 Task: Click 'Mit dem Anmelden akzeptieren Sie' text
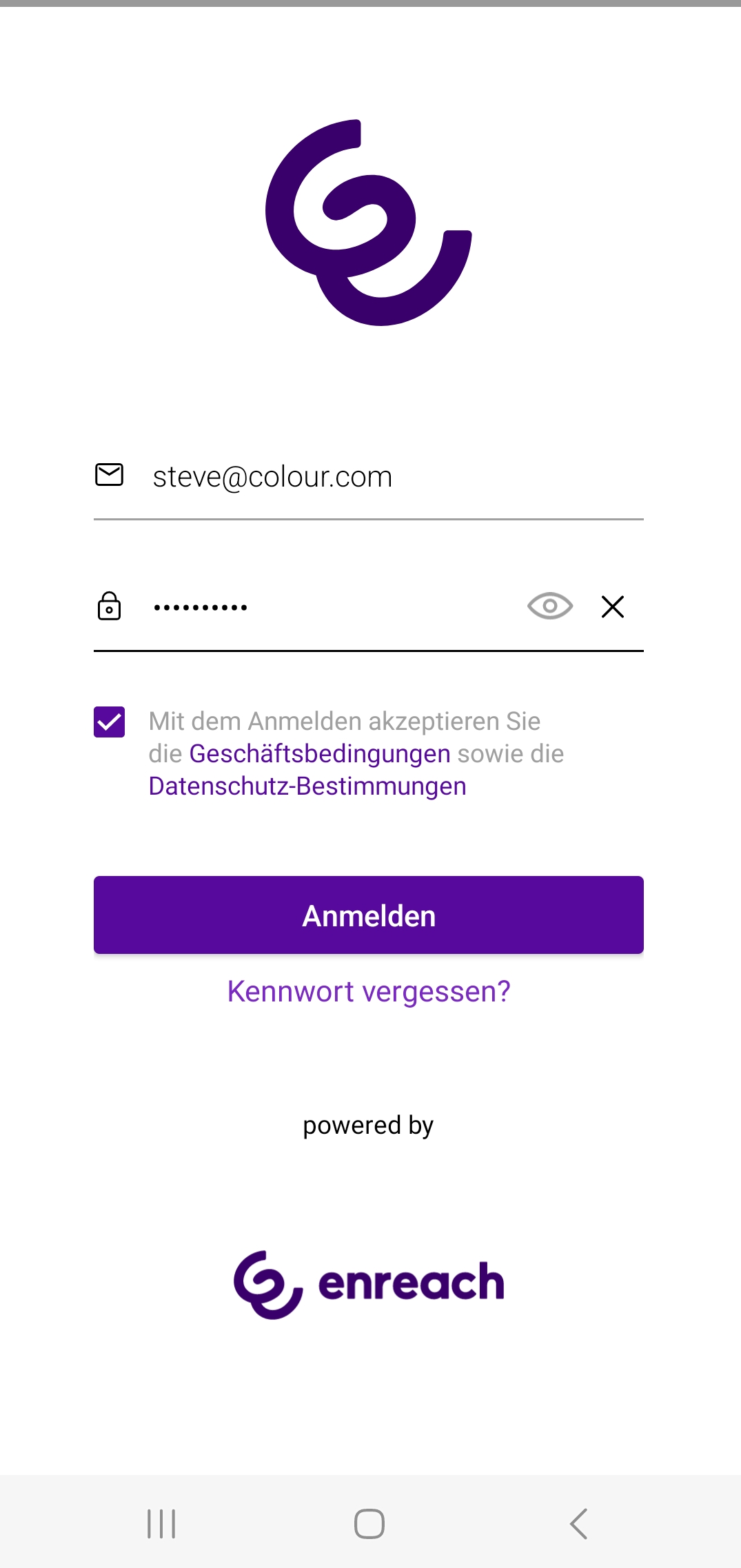click(x=345, y=722)
